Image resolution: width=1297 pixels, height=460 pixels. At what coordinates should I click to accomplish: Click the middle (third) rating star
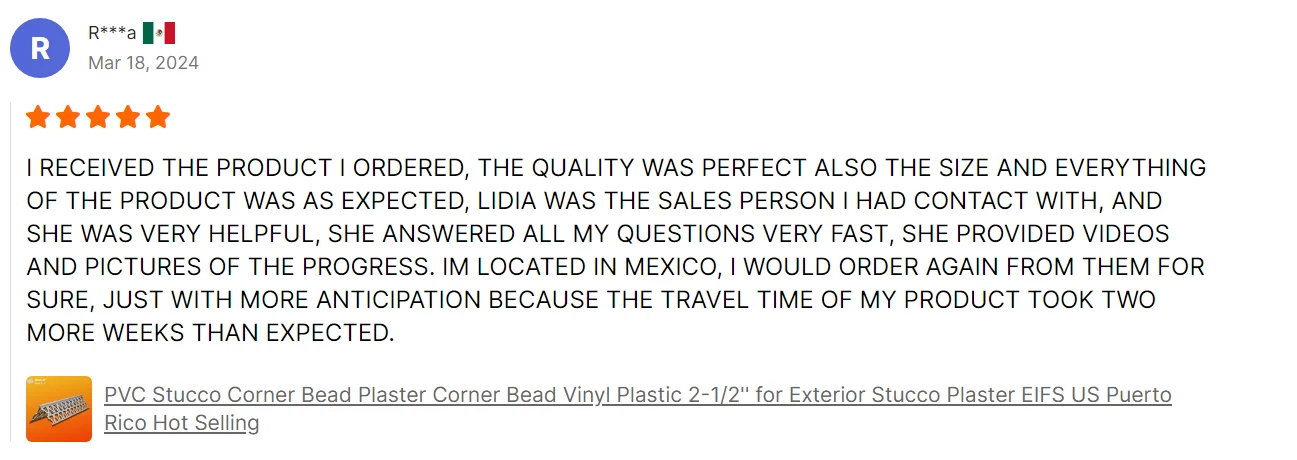[x=98, y=118]
